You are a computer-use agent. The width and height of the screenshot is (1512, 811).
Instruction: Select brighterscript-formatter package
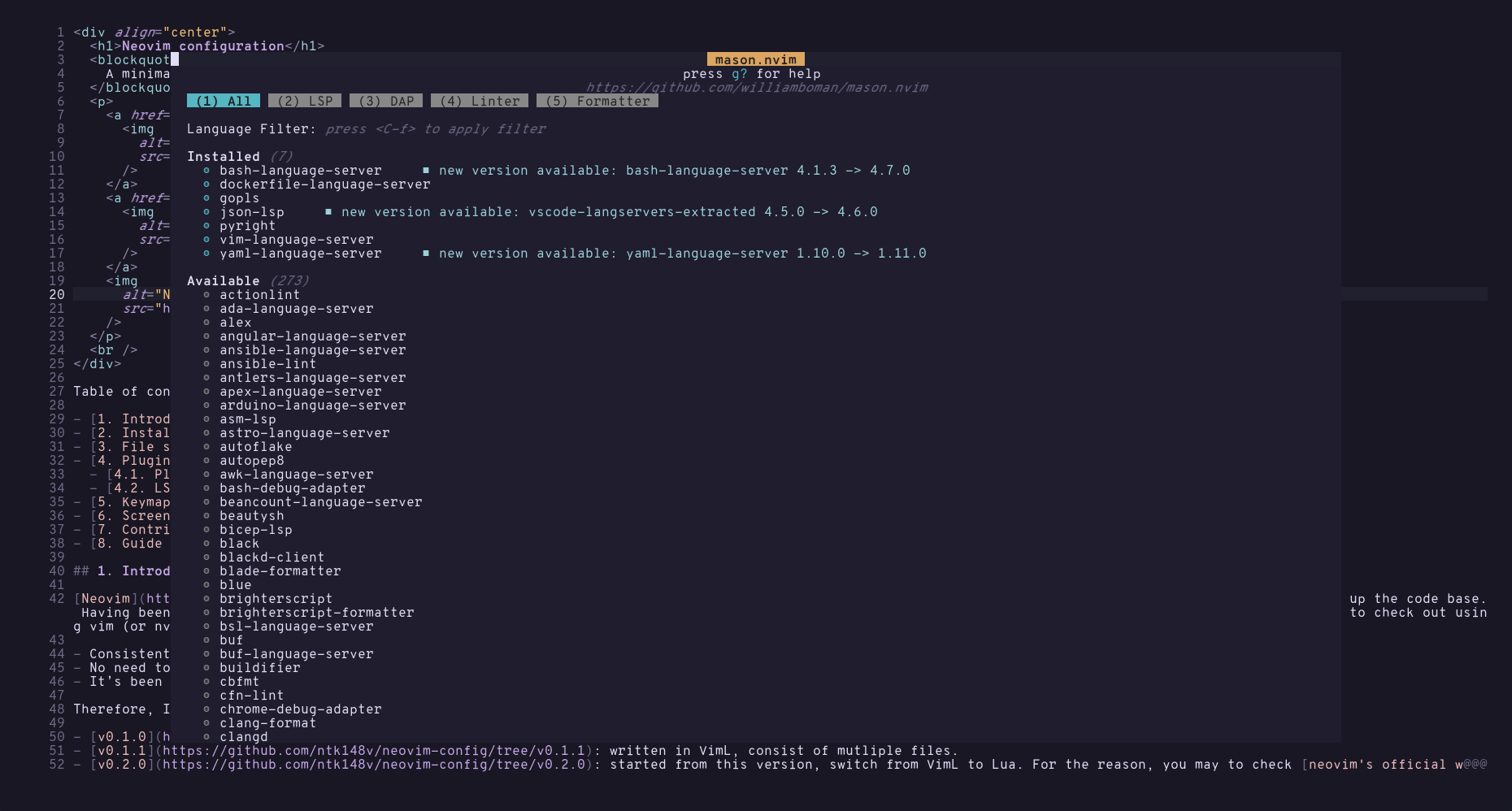(317, 612)
